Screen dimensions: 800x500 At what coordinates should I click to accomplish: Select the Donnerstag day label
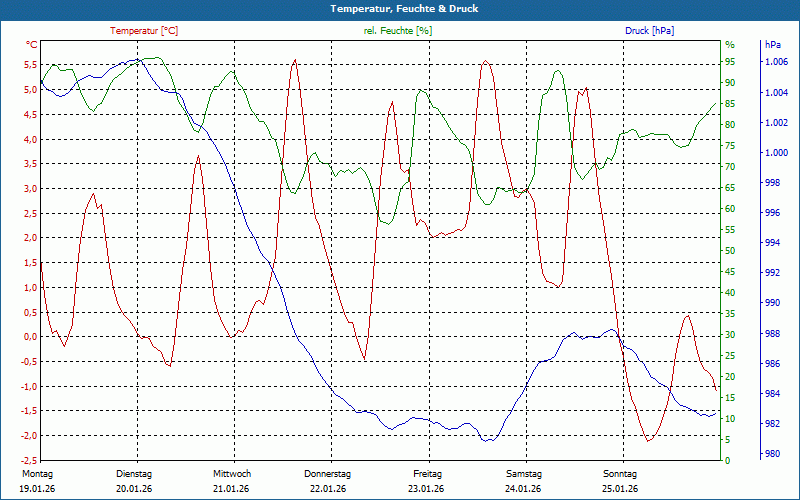point(328,474)
